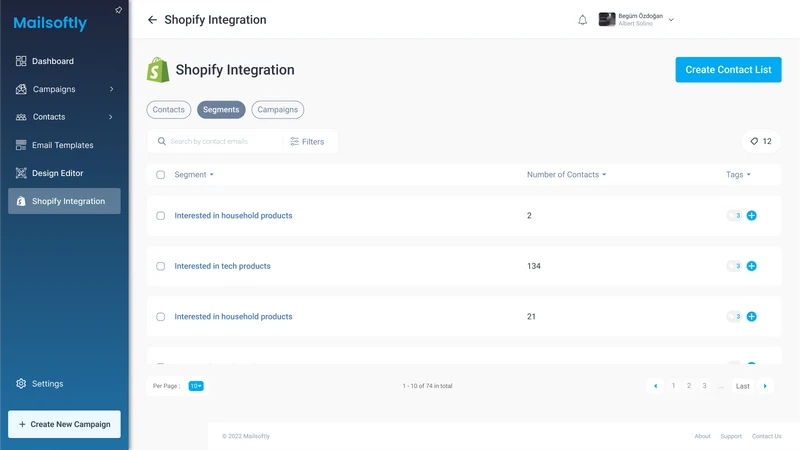Click tag badge on the 21-contact row
800x450 pixels.
pyautogui.click(x=734, y=317)
